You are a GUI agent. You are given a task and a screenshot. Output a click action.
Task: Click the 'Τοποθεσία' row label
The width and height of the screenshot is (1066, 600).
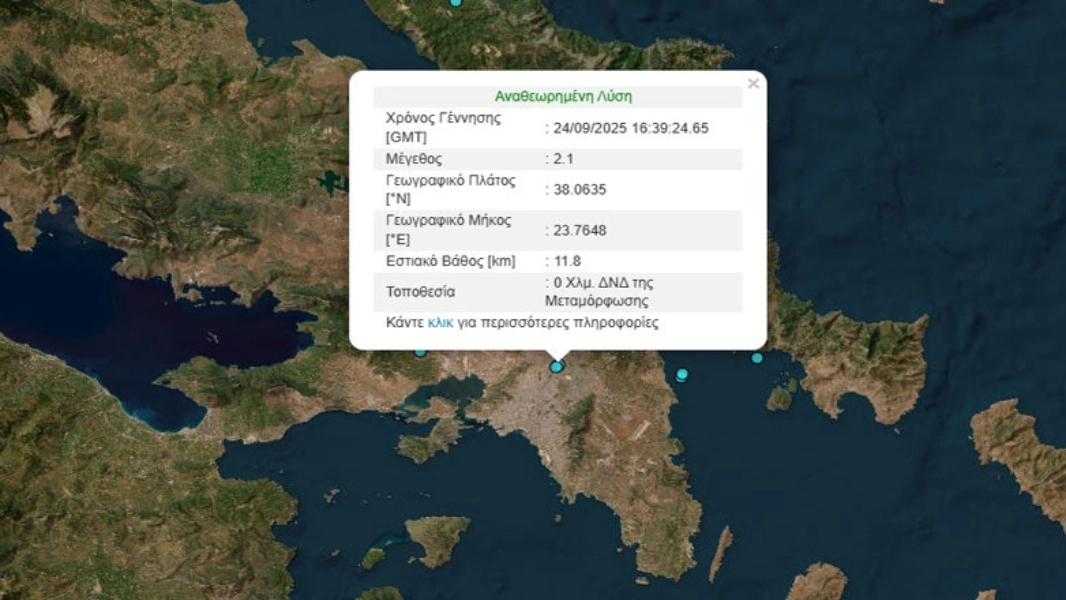(x=420, y=292)
